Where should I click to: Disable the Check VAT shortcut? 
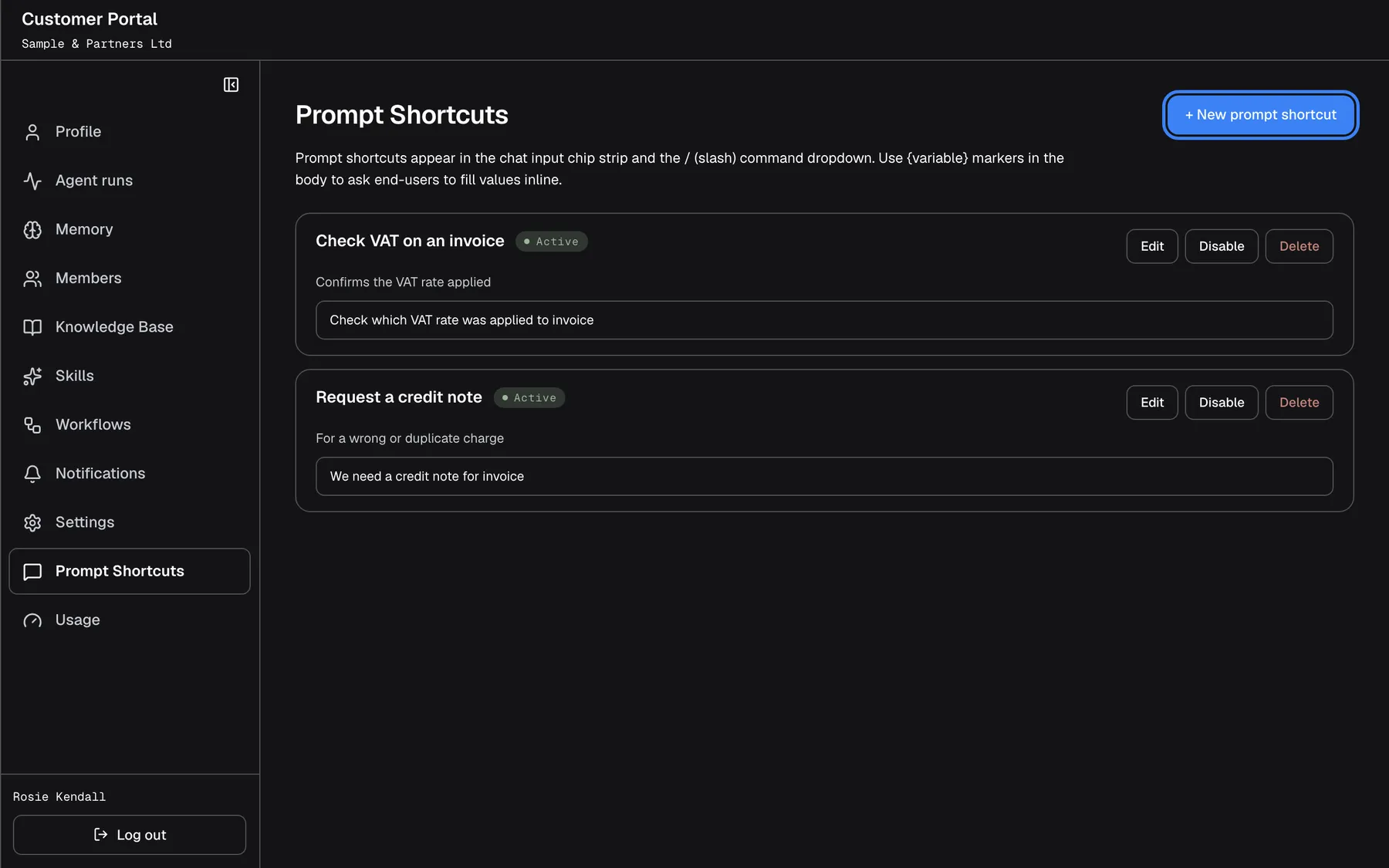pos(1222,246)
